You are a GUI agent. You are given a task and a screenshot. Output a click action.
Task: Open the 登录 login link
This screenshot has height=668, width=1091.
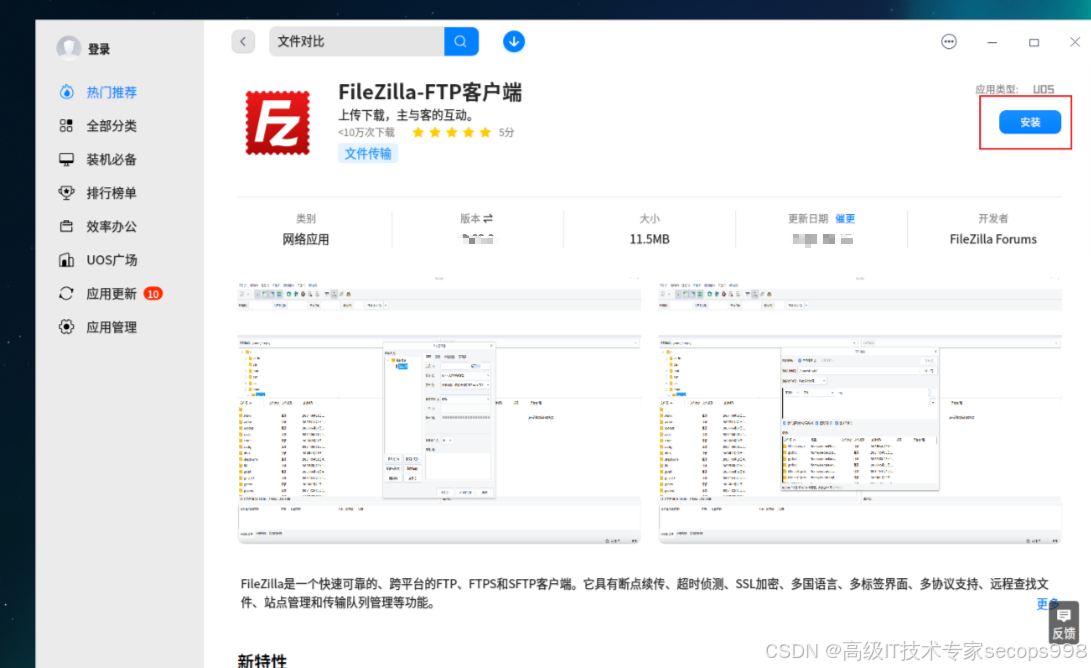click(x=99, y=49)
